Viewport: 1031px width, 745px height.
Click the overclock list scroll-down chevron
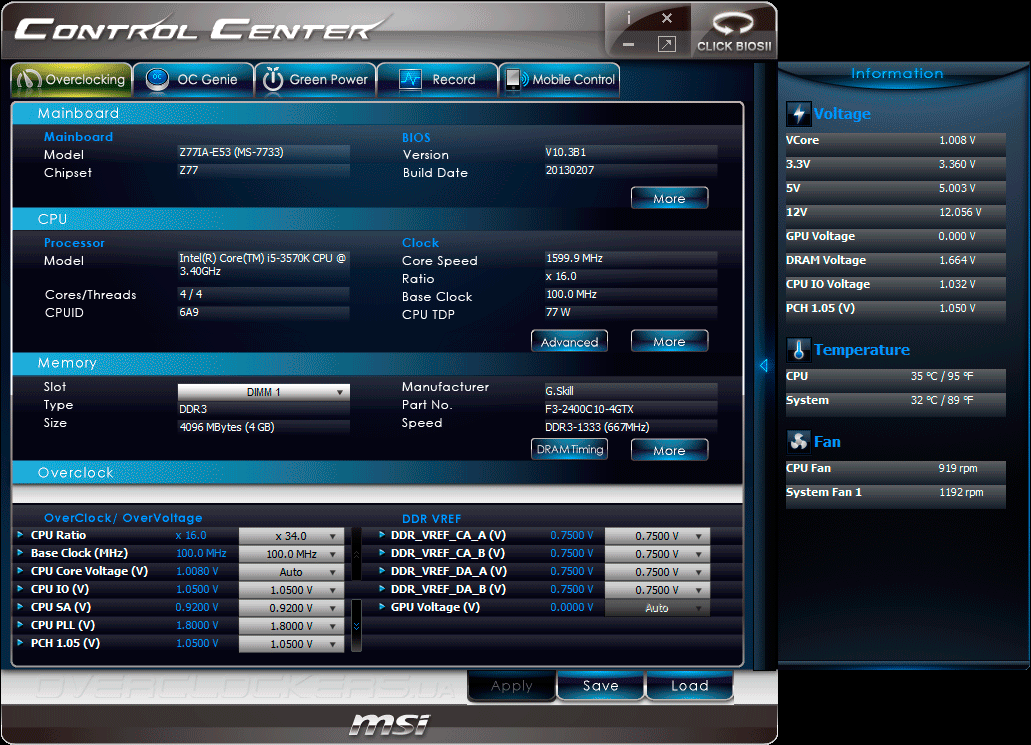tap(356, 625)
